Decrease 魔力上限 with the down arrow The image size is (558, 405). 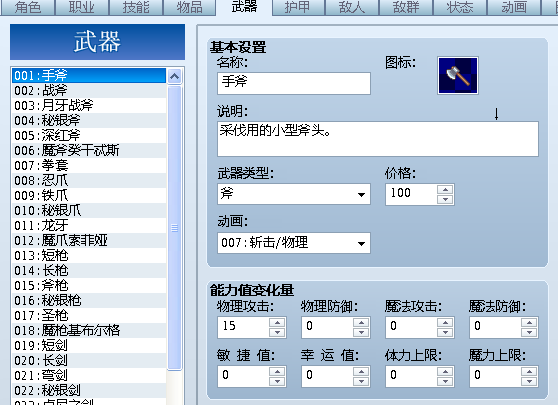point(529,382)
